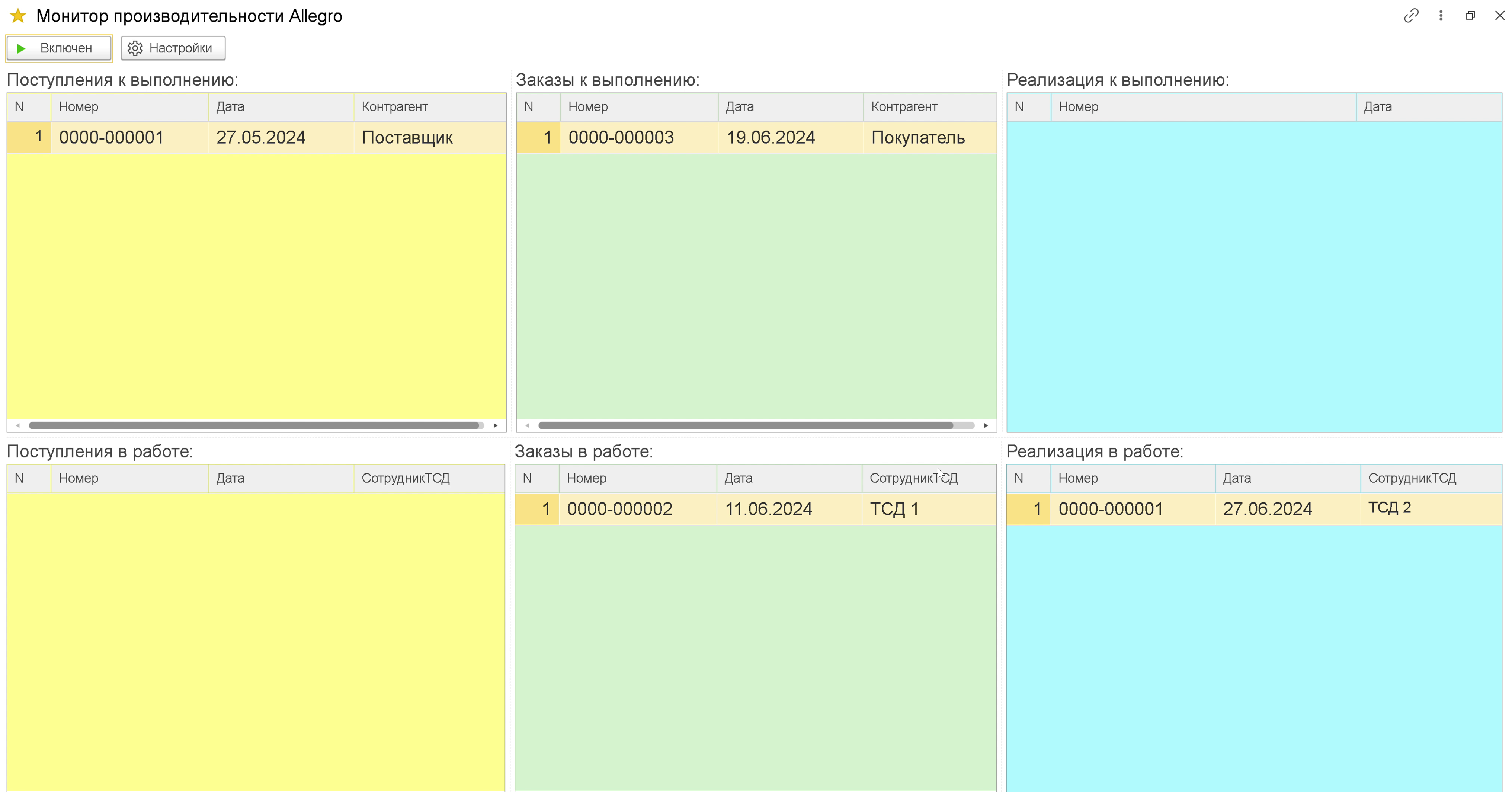Close the Allegro monitor window

coord(1500,15)
